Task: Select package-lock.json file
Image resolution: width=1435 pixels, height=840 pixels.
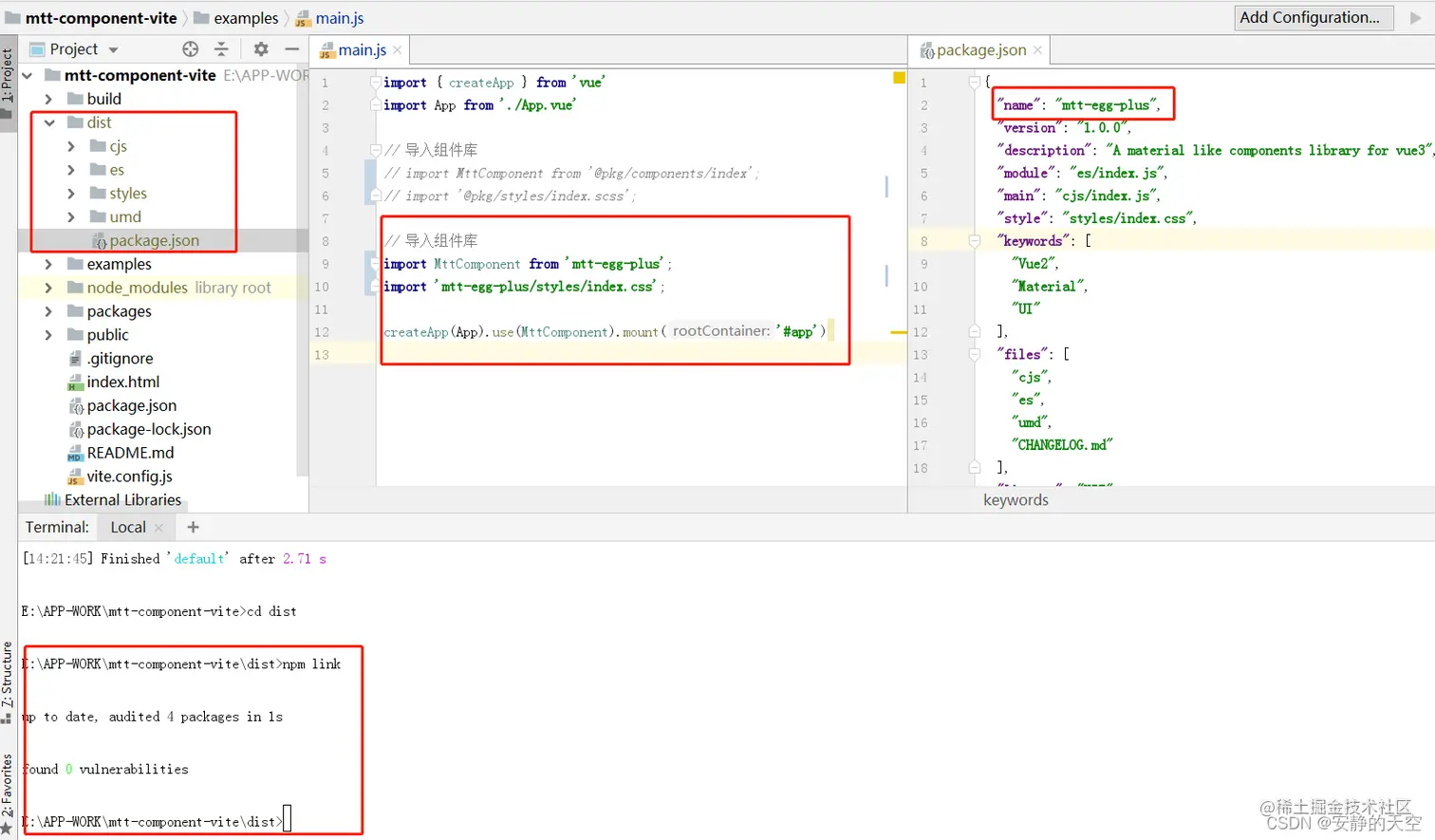Action: tap(149, 429)
